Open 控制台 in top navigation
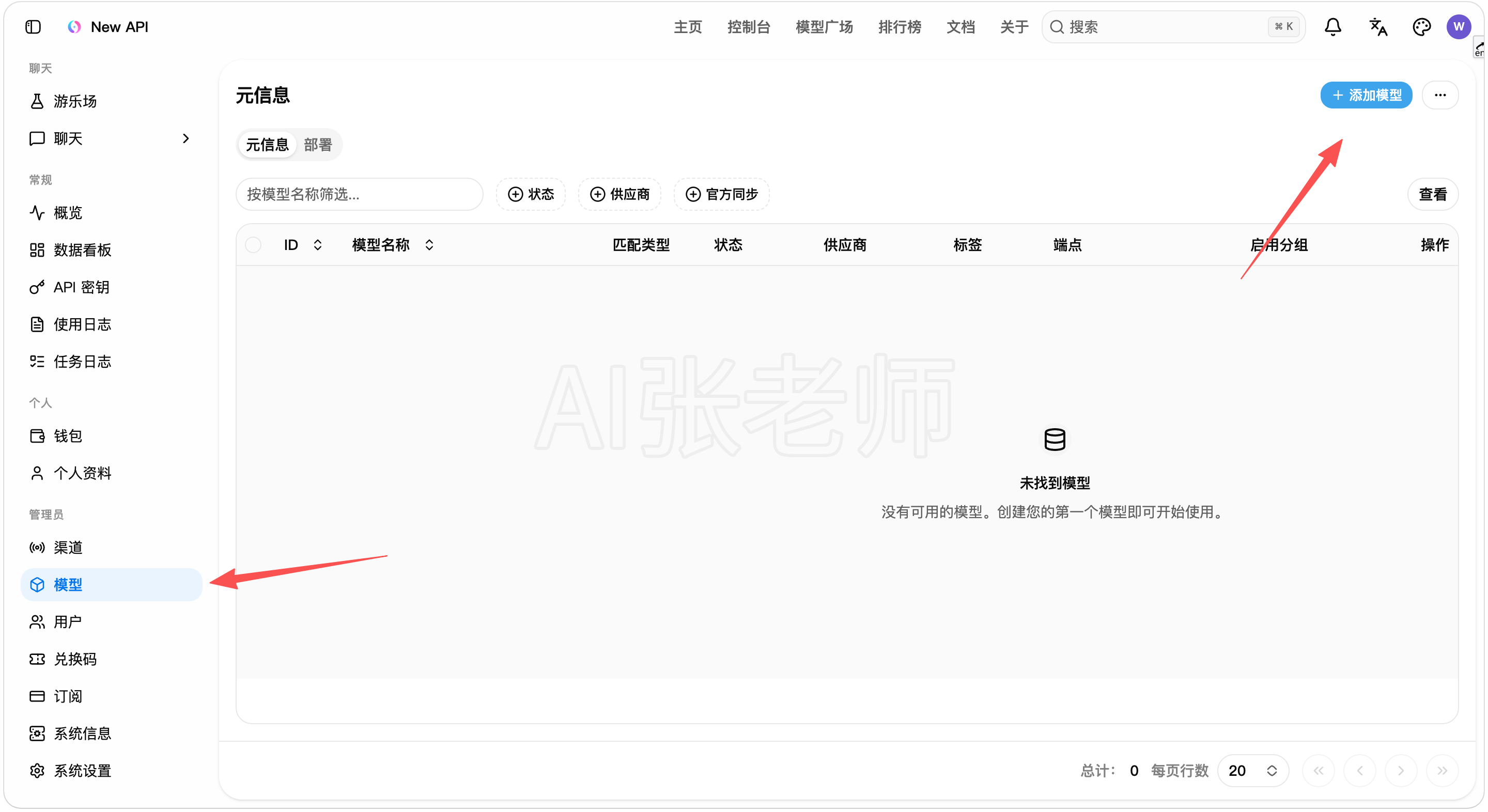The width and height of the screenshot is (1488, 812). 749,26
